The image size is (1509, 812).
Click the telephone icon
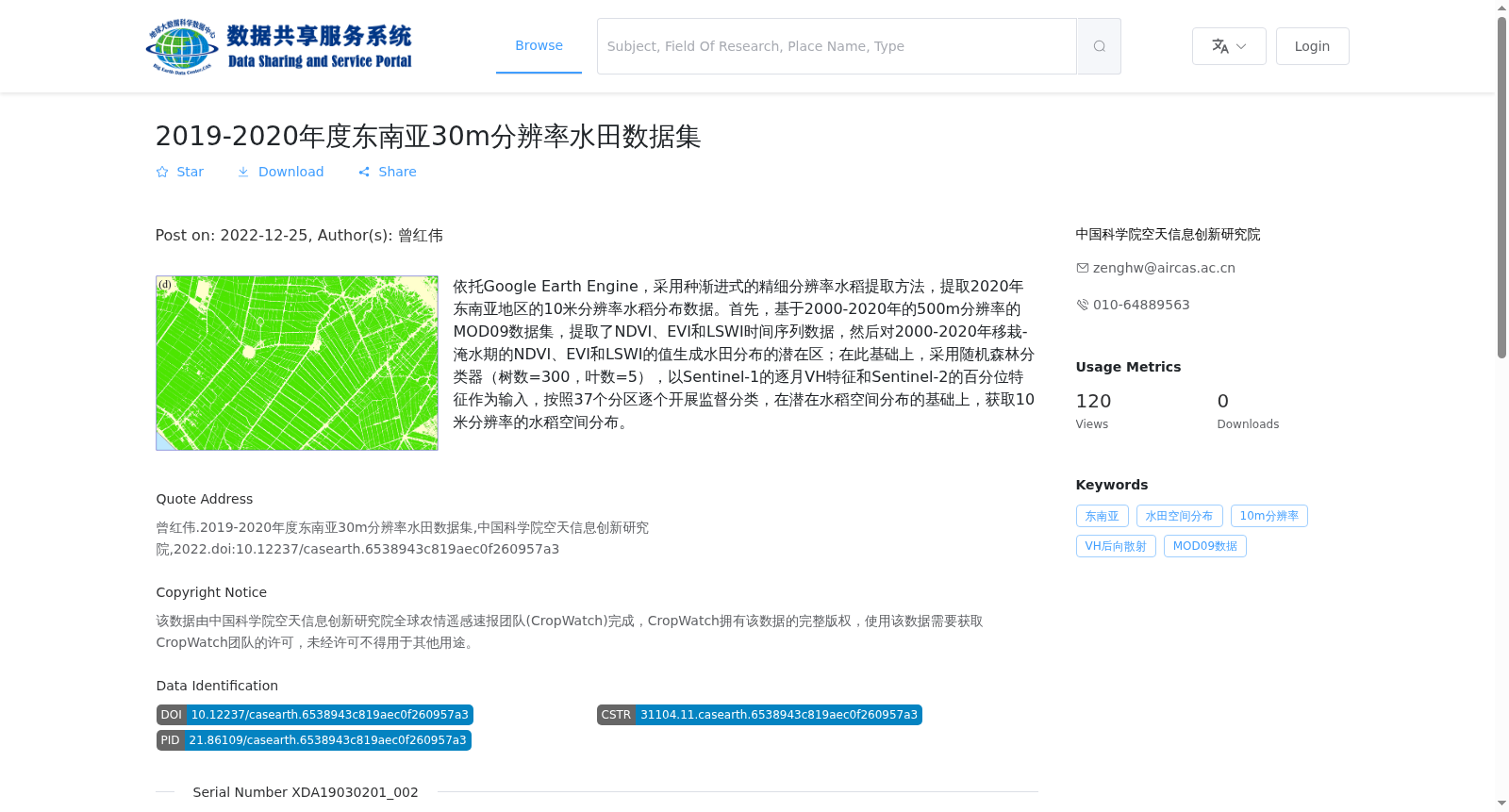point(1083,305)
